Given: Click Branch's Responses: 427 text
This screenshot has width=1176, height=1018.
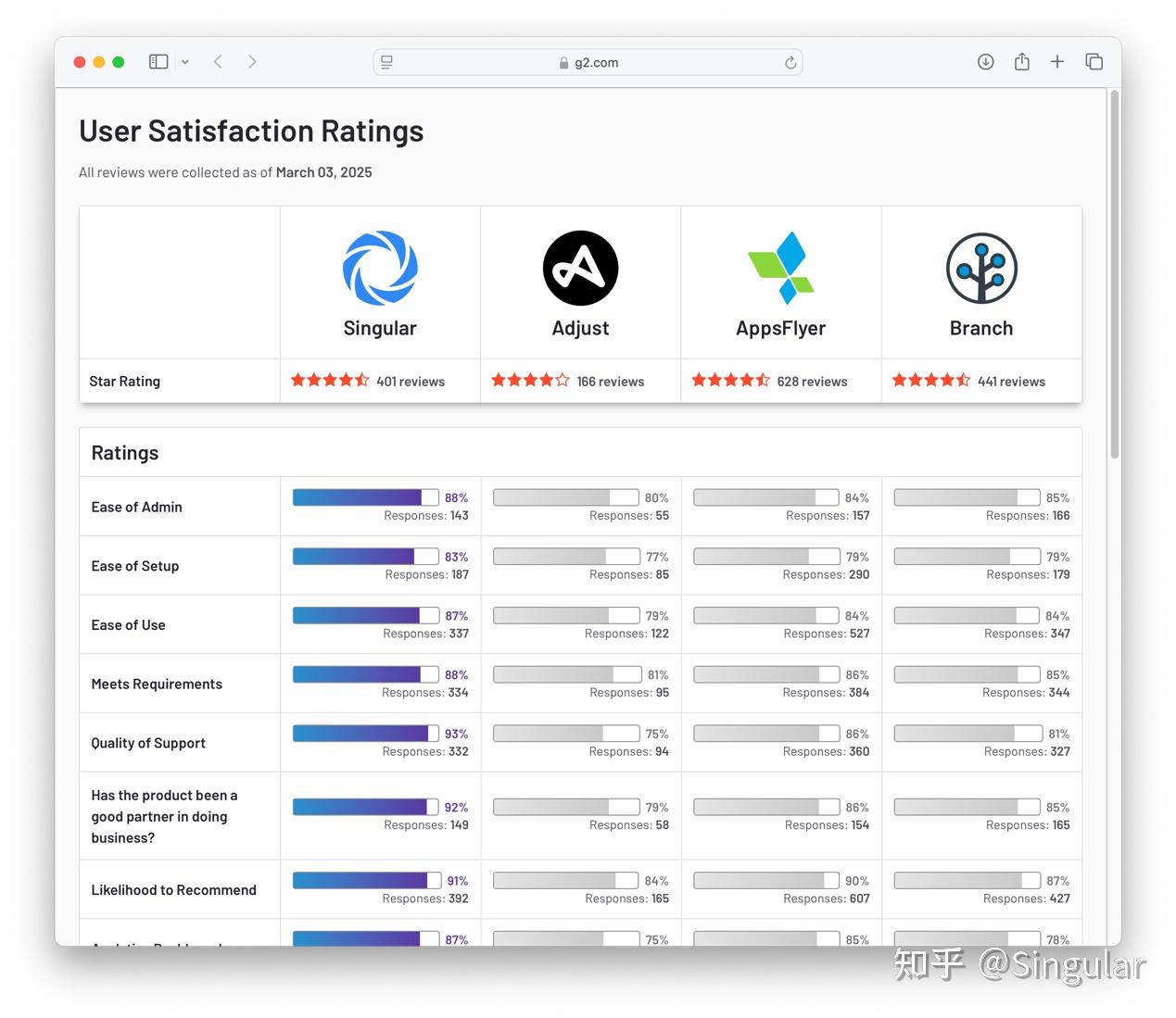Looking at the screenshot, I should coord(1027,899).
